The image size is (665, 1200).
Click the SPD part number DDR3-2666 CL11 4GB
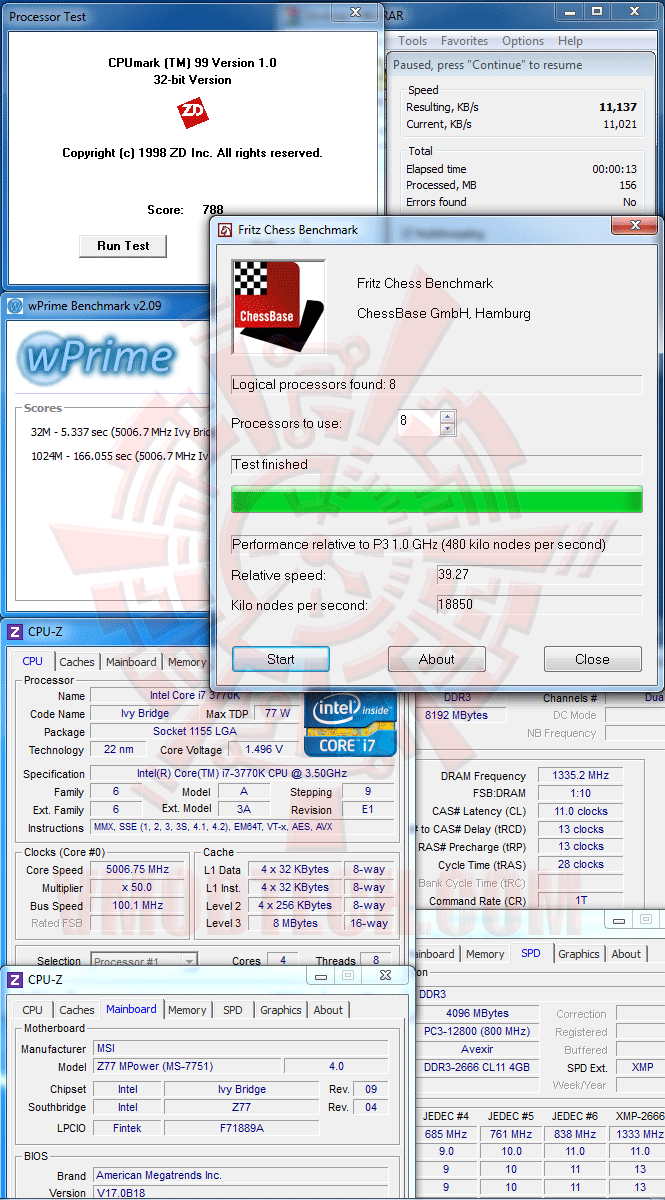pyautogui.click(x=477, y=1068)
